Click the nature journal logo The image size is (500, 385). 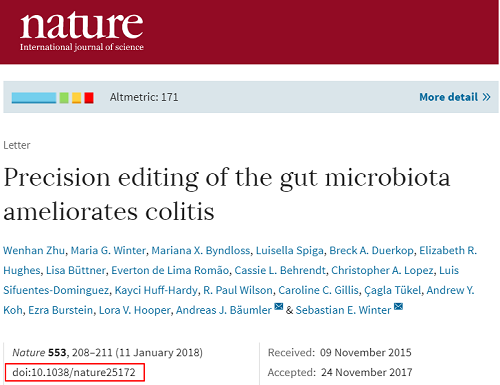click(x=82, y=31)
